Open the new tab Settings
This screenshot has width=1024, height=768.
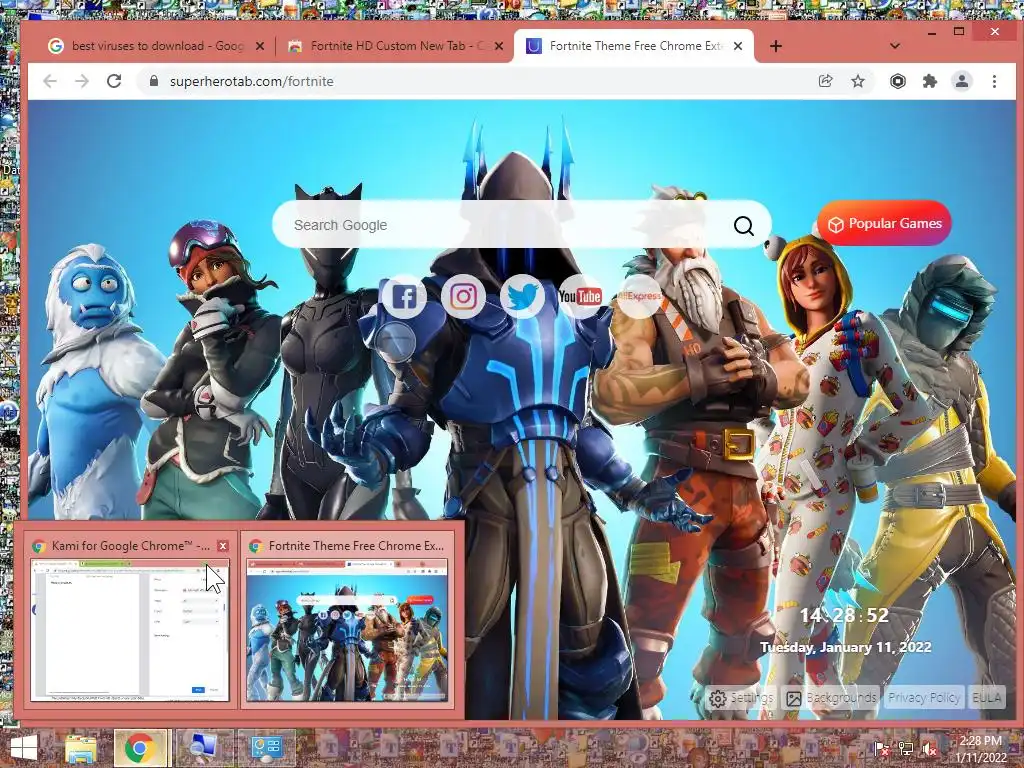(741, 698)
